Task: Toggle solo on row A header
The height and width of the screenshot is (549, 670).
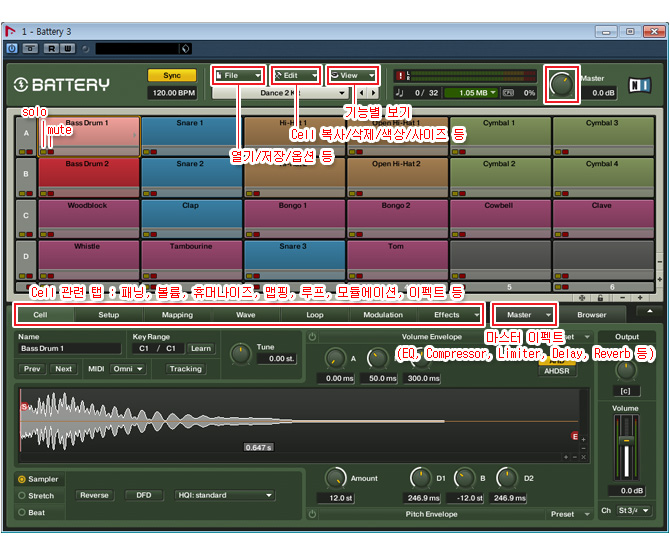Action: point(21,152)
